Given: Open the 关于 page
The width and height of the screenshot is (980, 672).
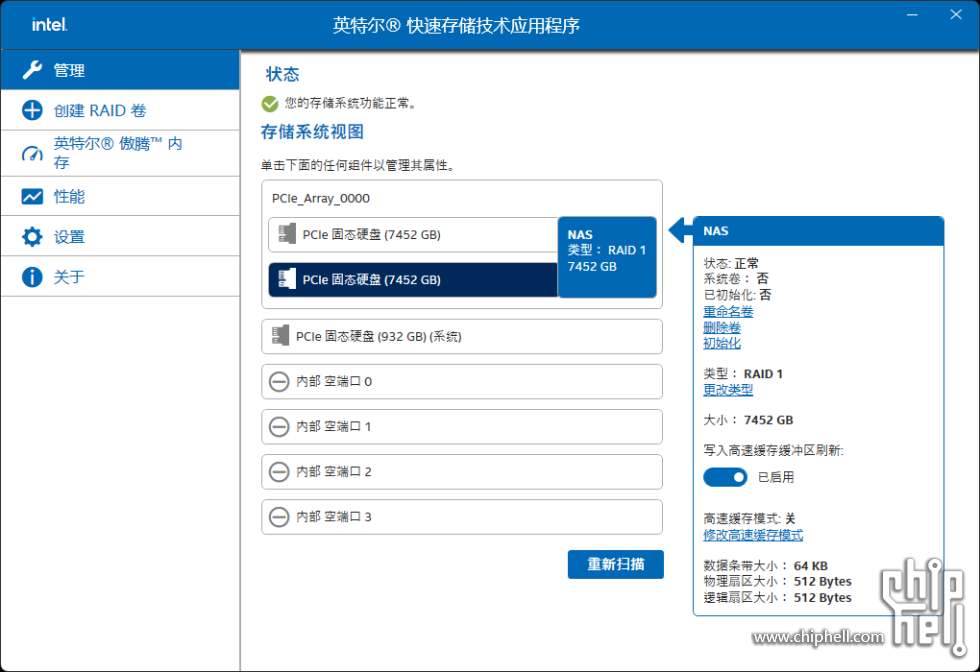Looking at the screenshot, I should coord(120,276).
